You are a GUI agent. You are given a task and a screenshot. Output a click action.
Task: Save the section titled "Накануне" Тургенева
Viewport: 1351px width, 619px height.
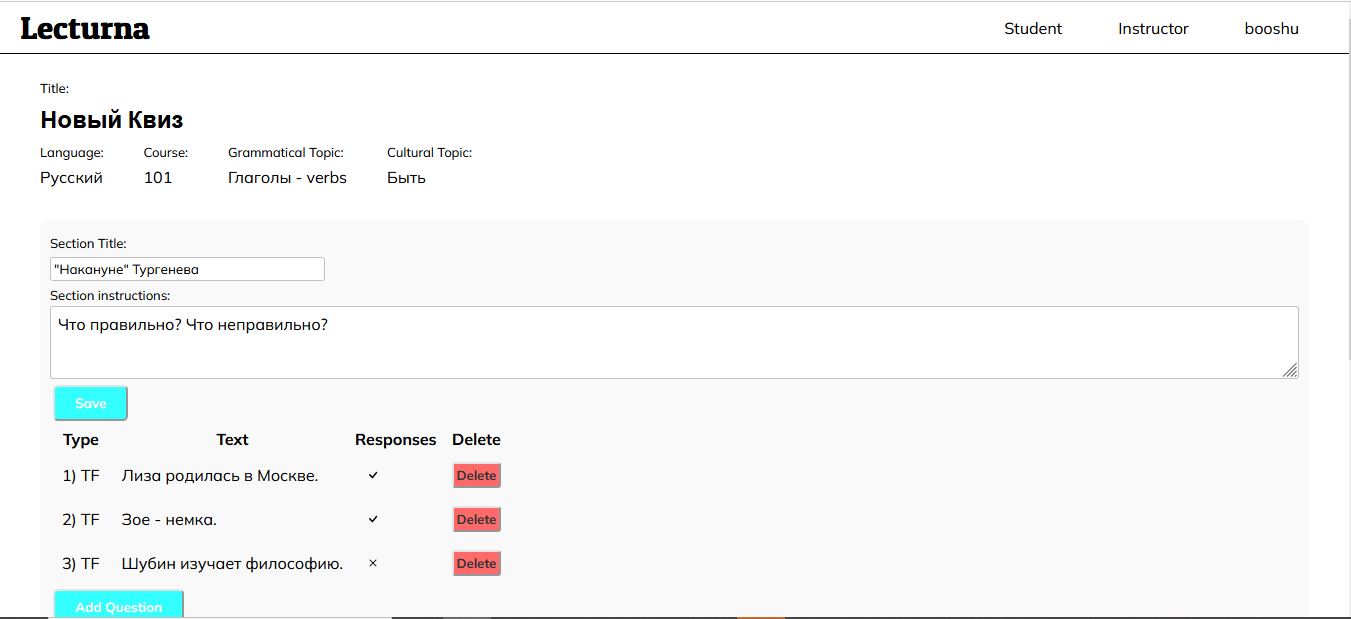(x=90, y=403)
